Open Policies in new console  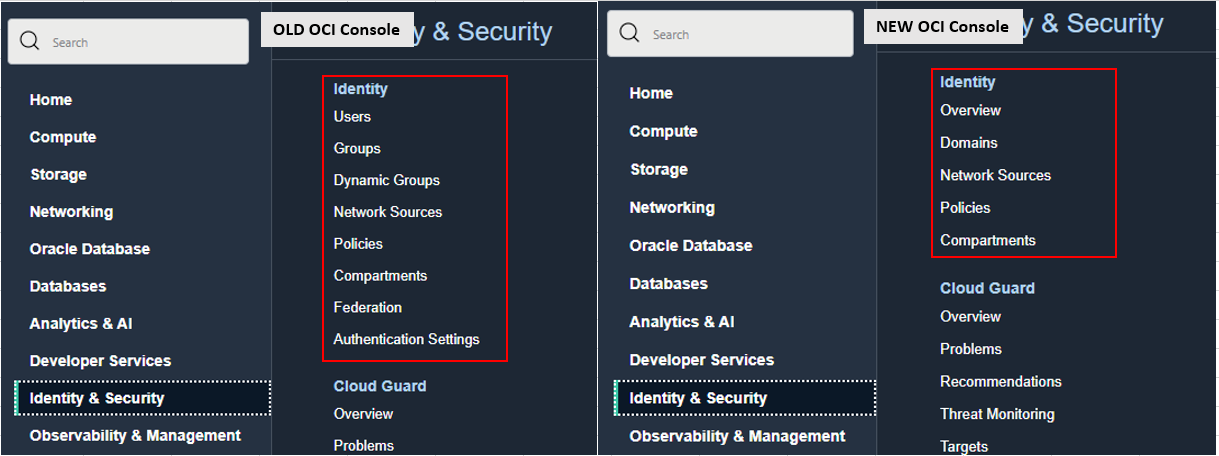[965, 208]
